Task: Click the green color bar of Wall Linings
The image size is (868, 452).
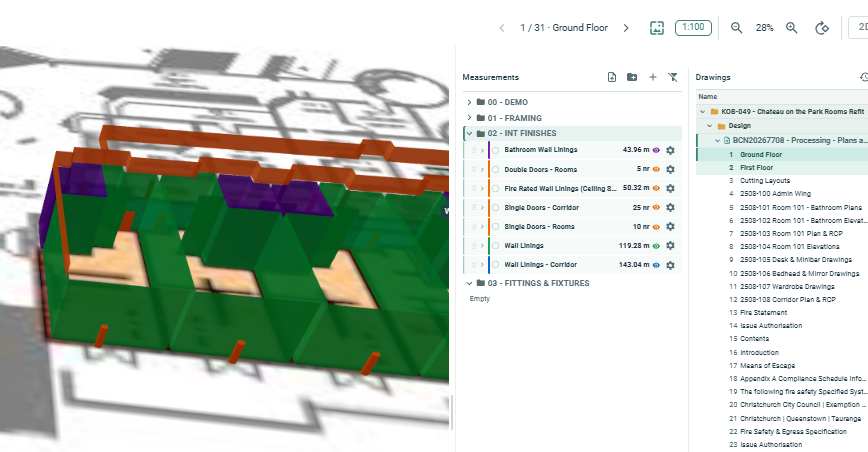Action: click(x=489, y=246)
